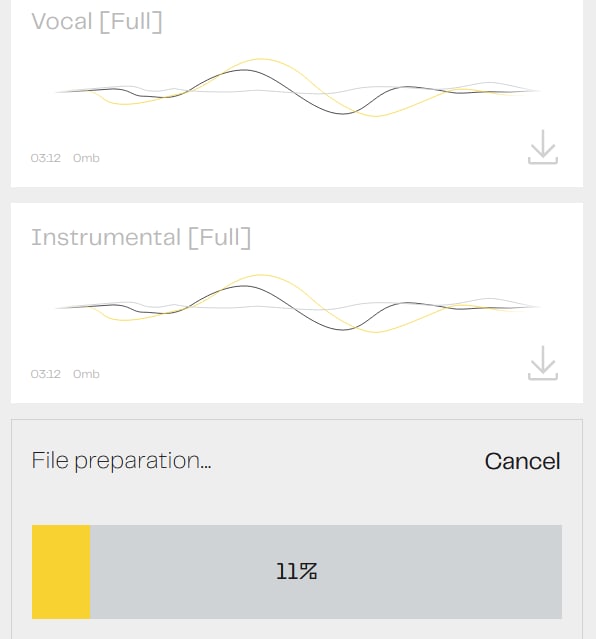The image size is (596, 639).
Task: Click the dark curve's lowest dip in Vocal waveform
Action: click(343, 113)
